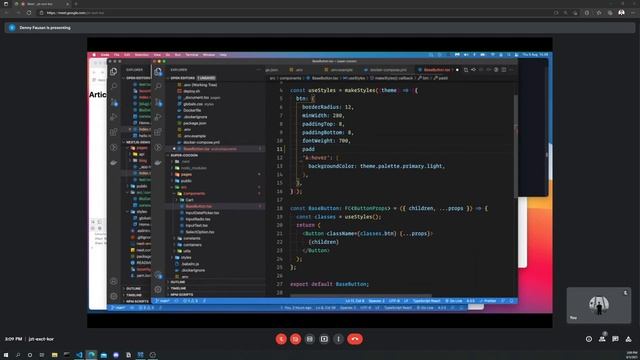Leave the call with red hang-up button

tap(355, 339)
